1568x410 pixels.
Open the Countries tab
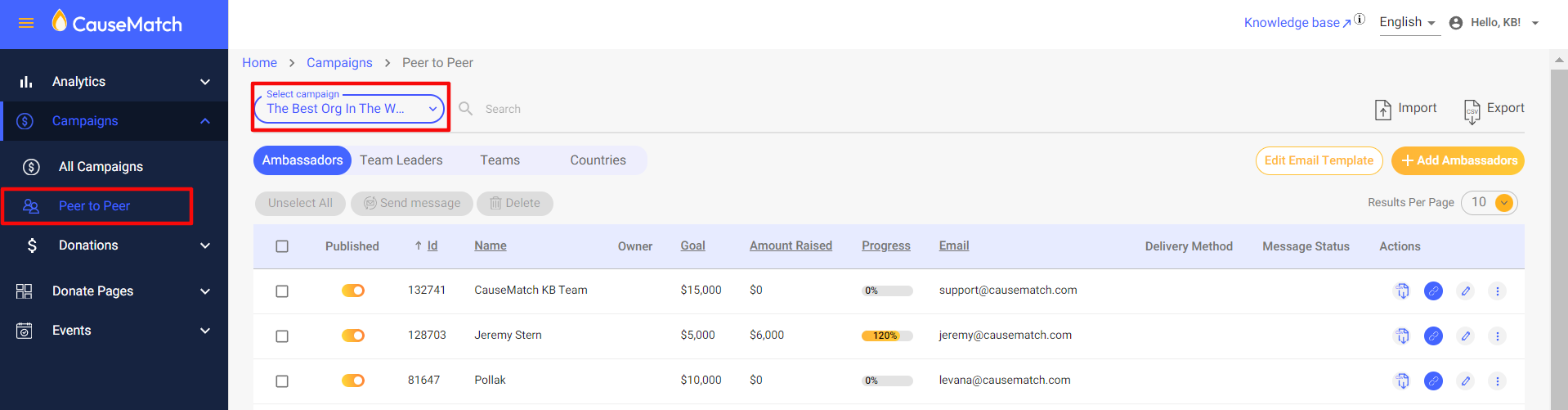[x=598, y=160]
